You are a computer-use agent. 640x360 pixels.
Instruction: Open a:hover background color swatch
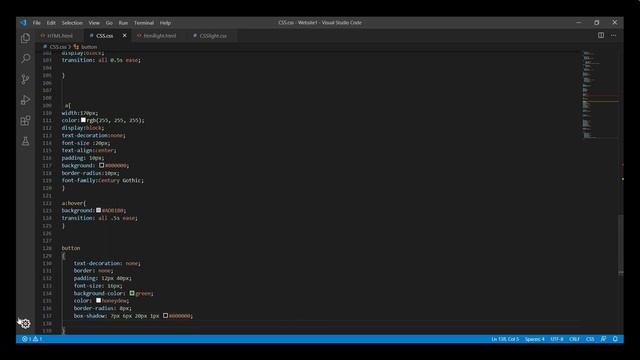[x=98, y=210]
